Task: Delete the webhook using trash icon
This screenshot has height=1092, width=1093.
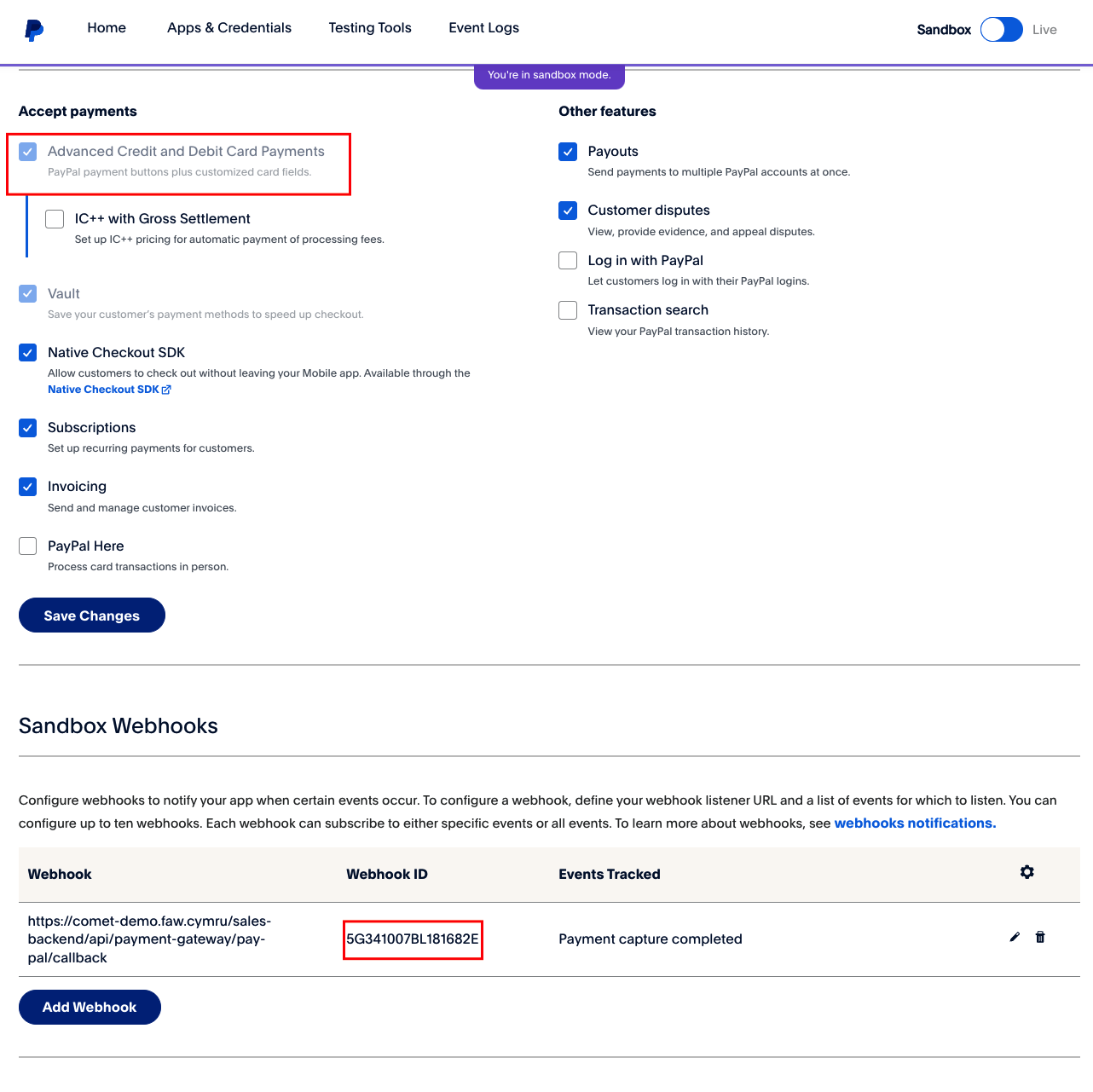Action: tap(1040, 937)
